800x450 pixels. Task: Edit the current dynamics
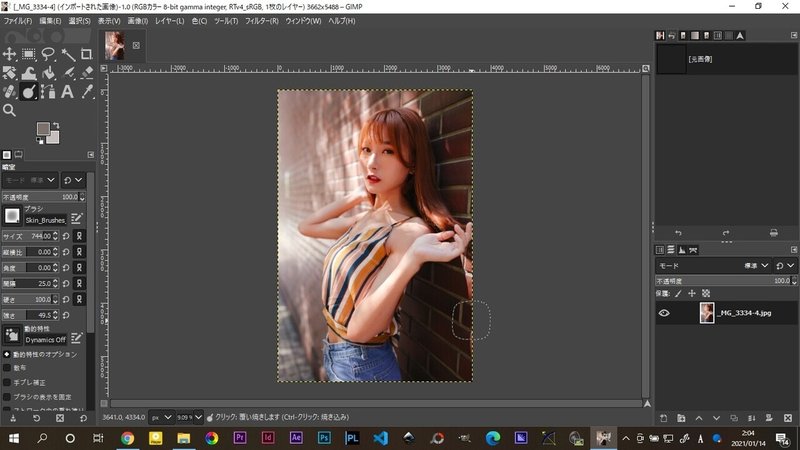click(77, 338)
